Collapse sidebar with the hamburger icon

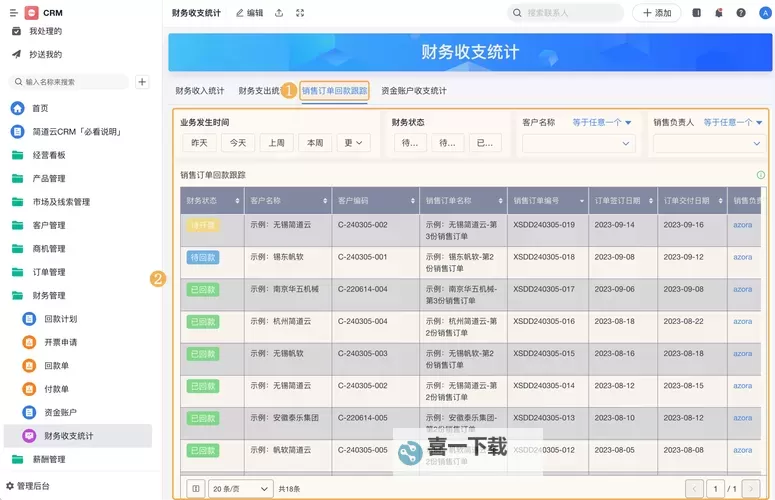[13, 13]
